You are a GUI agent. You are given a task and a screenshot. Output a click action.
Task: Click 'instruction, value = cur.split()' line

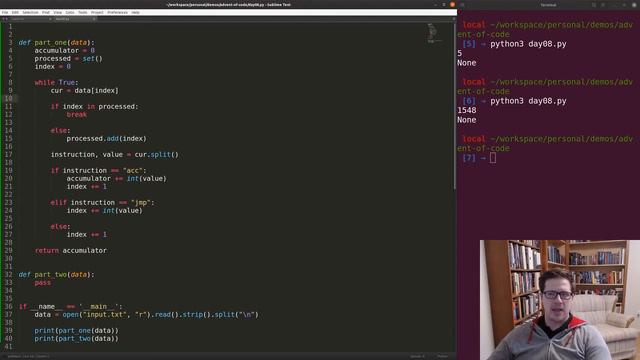pos(115,155)
